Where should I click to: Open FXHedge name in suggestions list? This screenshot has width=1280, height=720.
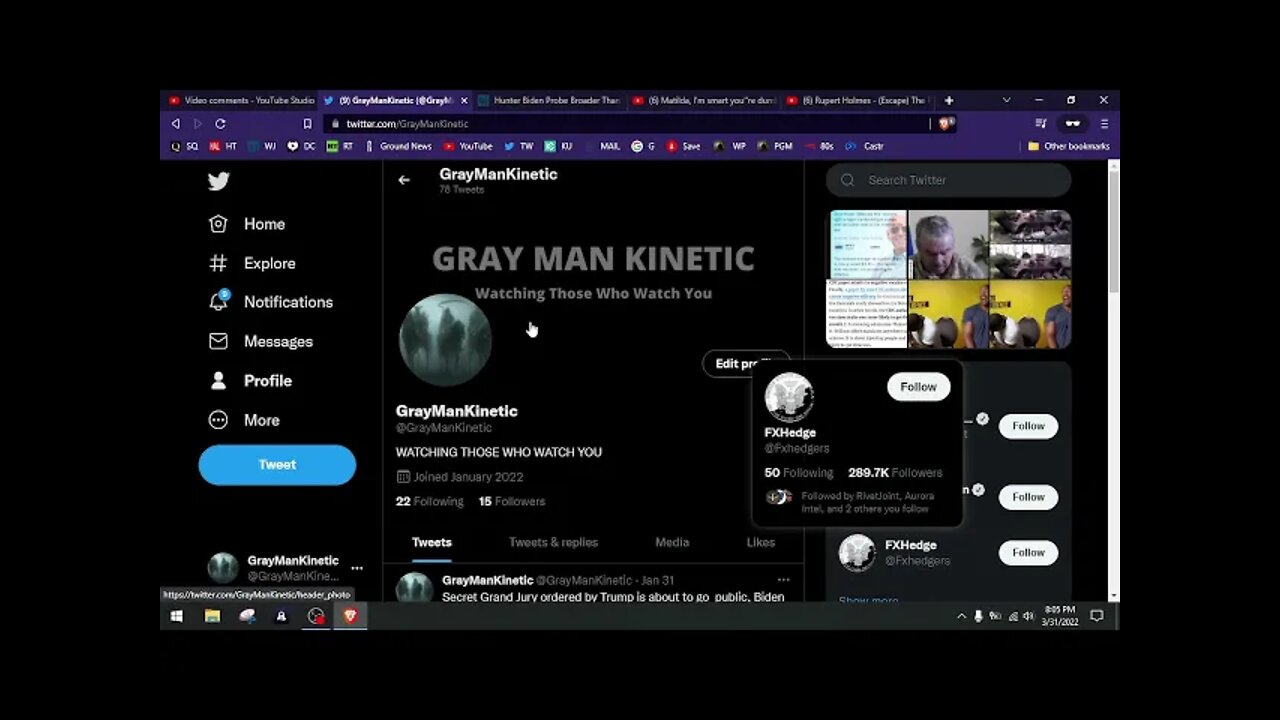[x=910, y=545]
